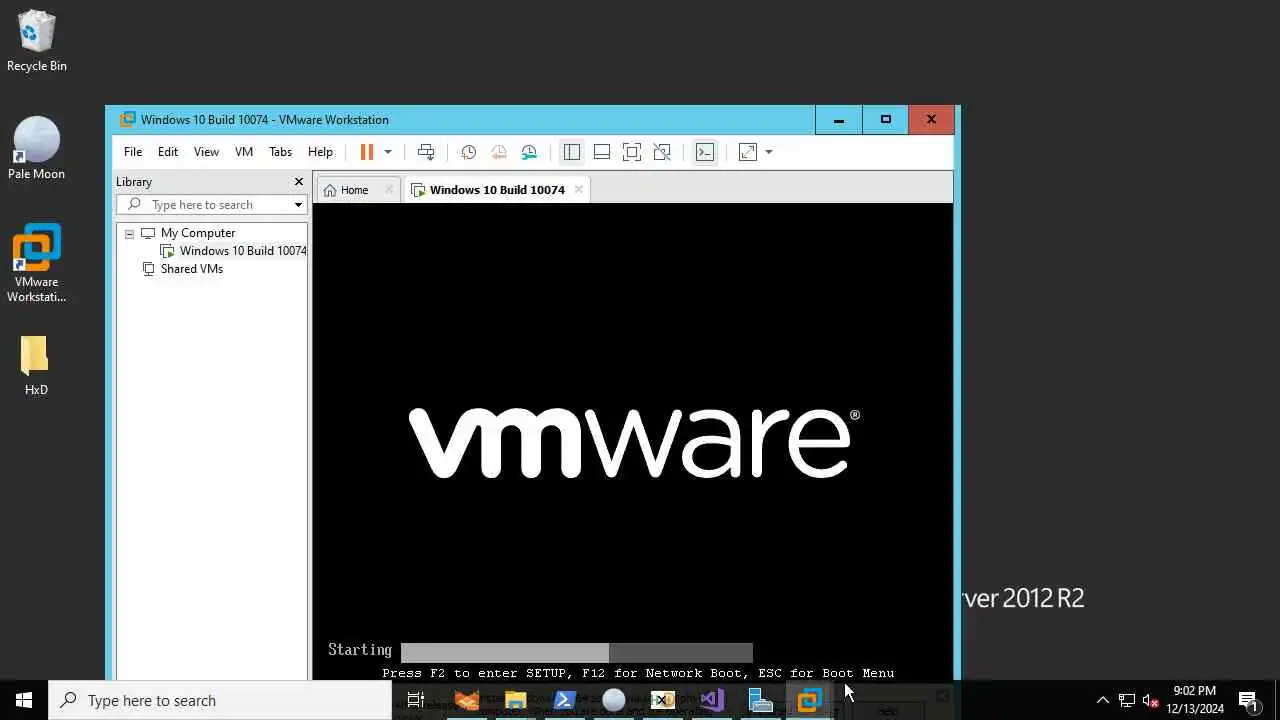This screenshot has width=1280, height=720.
Task: Collapse the My Computer tree node
Action: [x=129, y=233]
